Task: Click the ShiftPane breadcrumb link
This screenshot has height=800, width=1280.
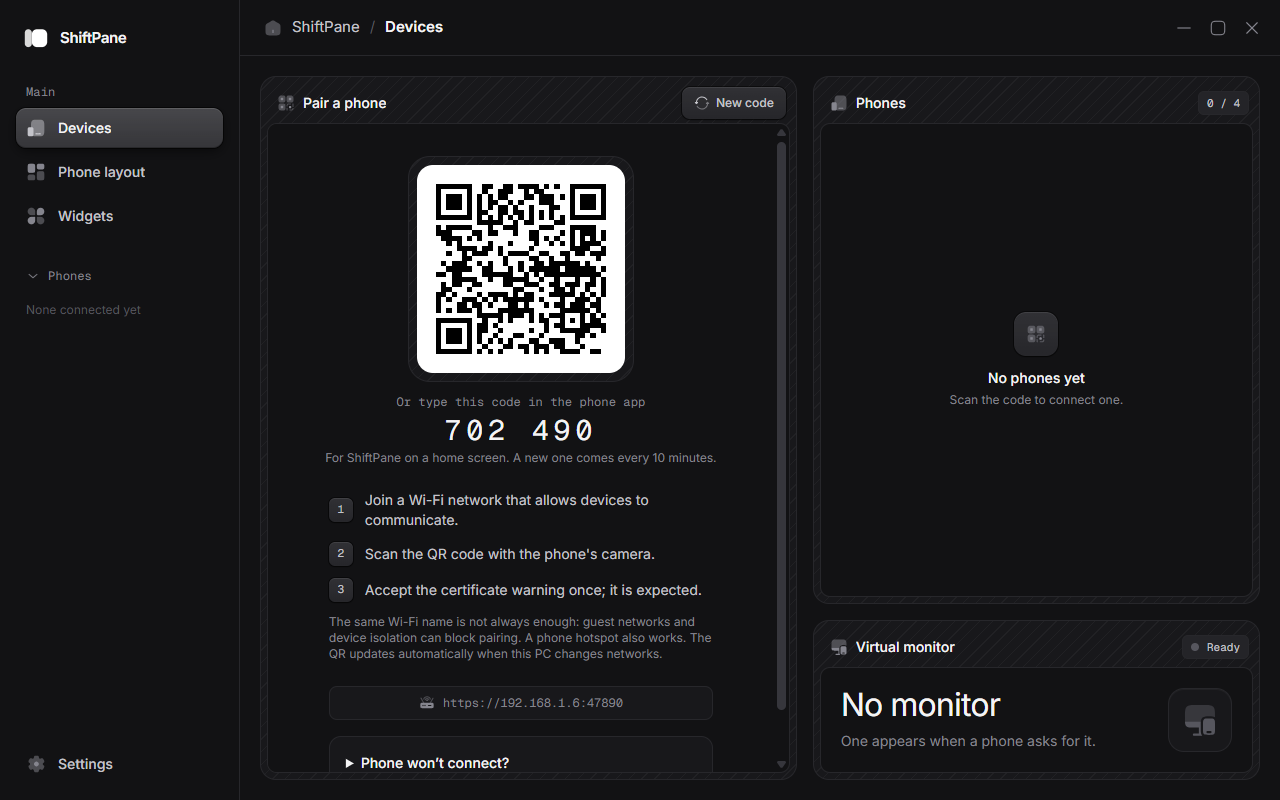Action: tap(326, 27)
